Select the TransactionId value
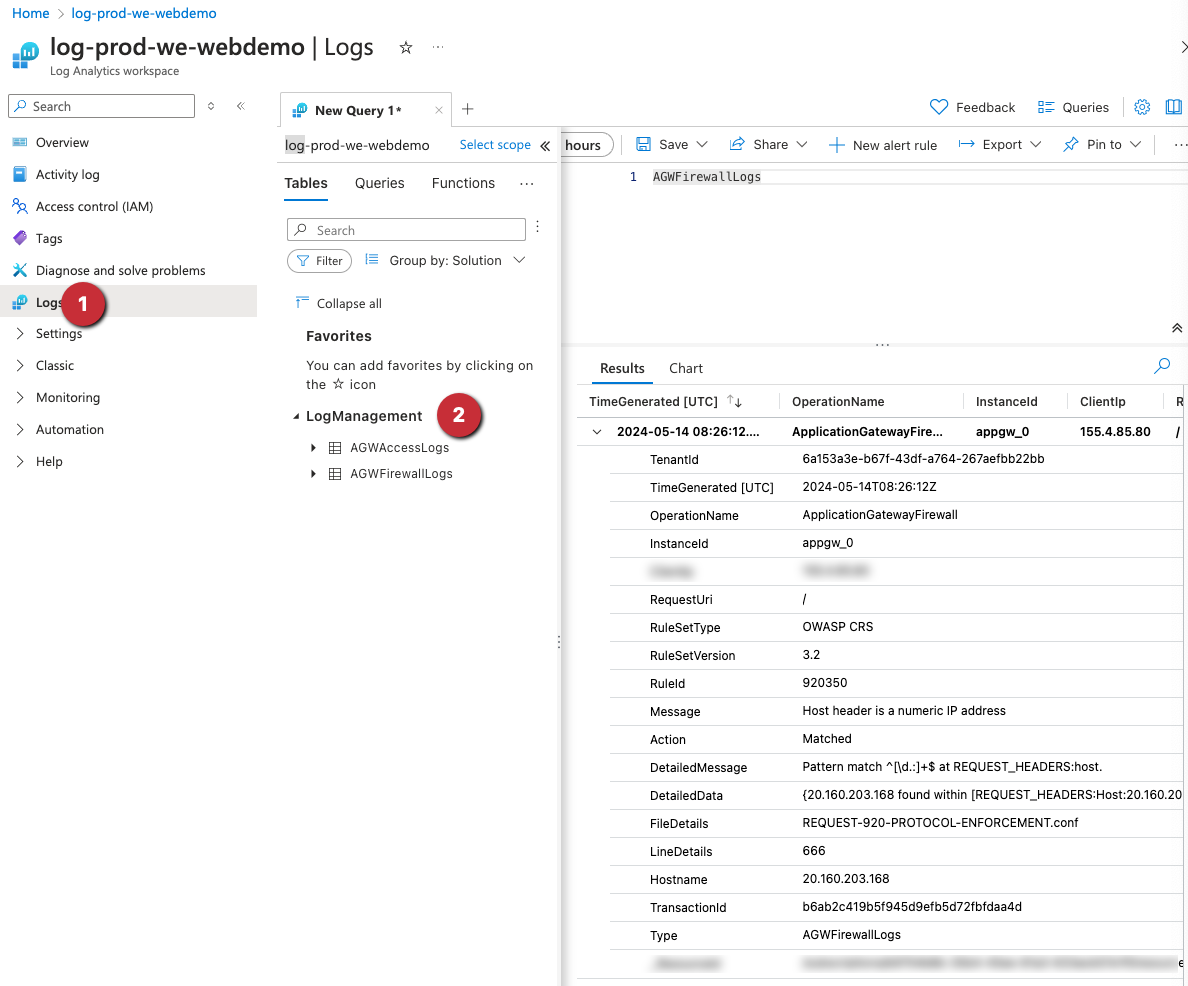The image size is (1188, 986). click(x=911, y=907)
